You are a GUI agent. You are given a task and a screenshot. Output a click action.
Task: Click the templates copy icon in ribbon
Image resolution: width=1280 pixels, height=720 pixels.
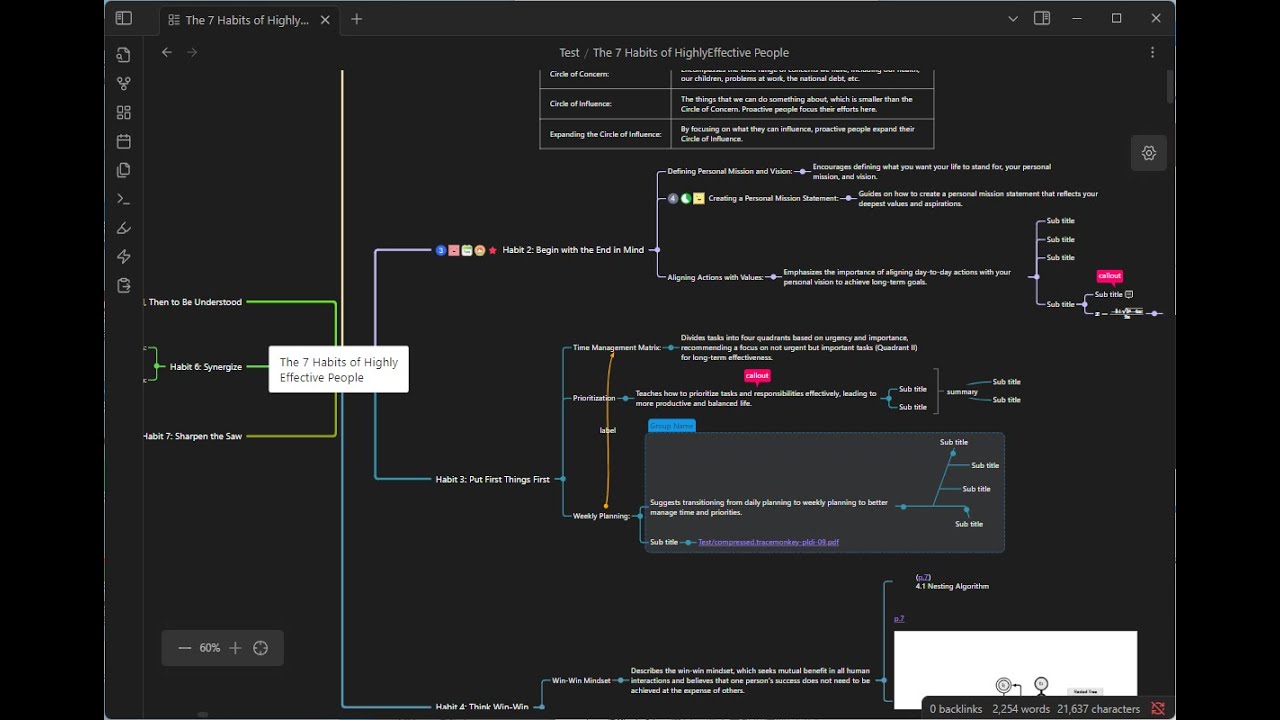(123, 170)
